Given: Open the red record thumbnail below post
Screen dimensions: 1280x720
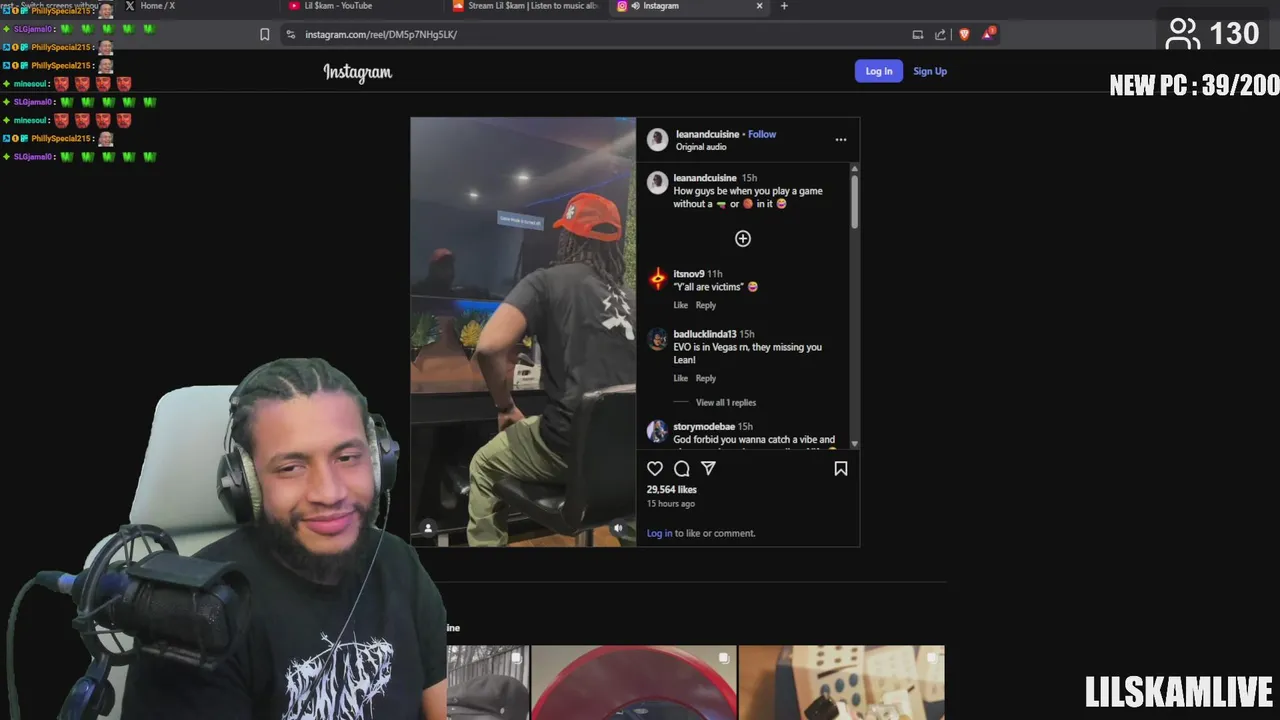Looking at the screenshot, I should (634, 682).
